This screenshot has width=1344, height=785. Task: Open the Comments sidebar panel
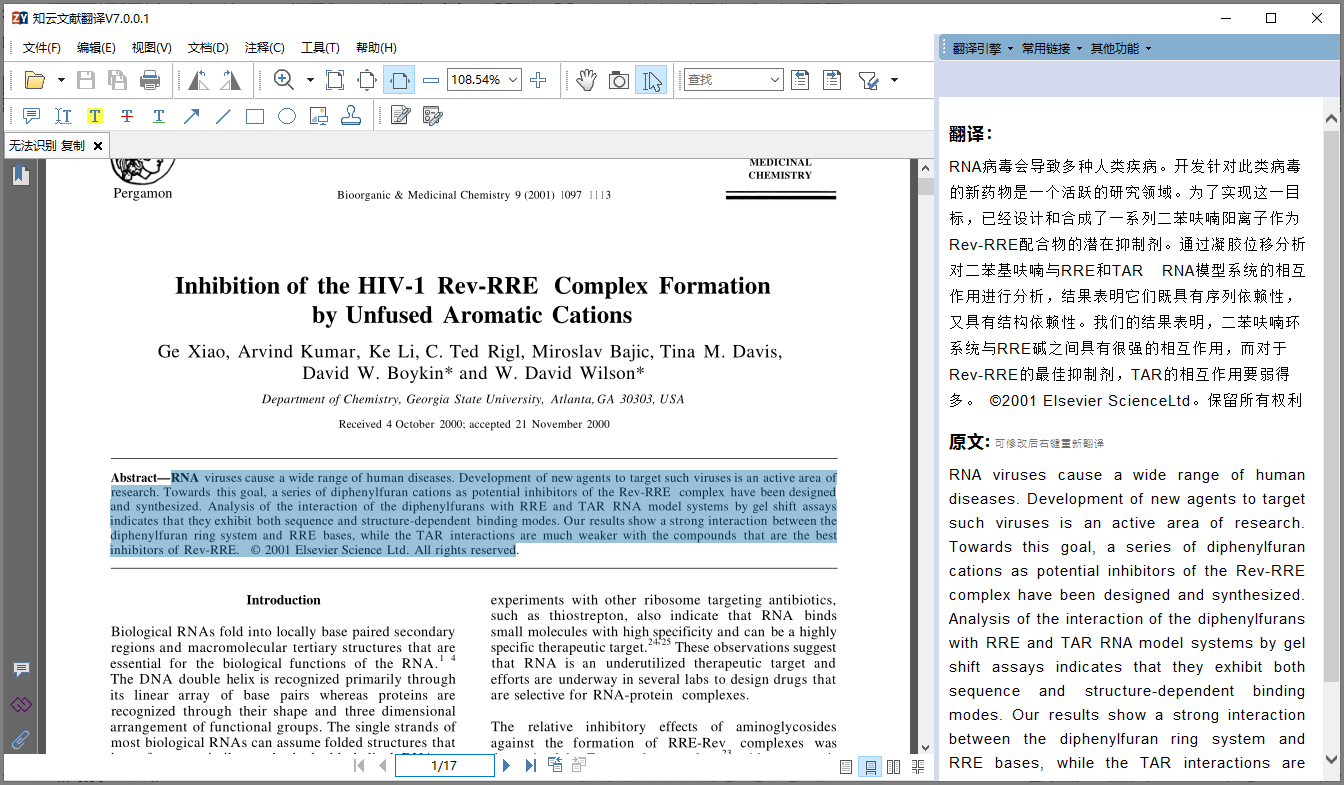21,669
